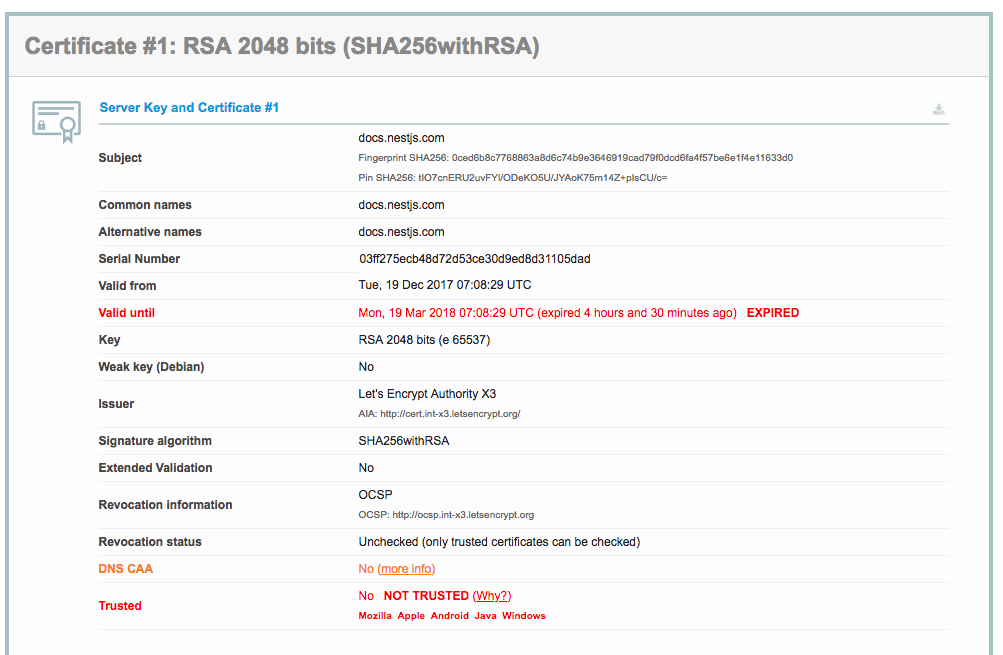
Task: Click the 'Subject' row label
Action: pyautogui.click(x=120, y=157)
